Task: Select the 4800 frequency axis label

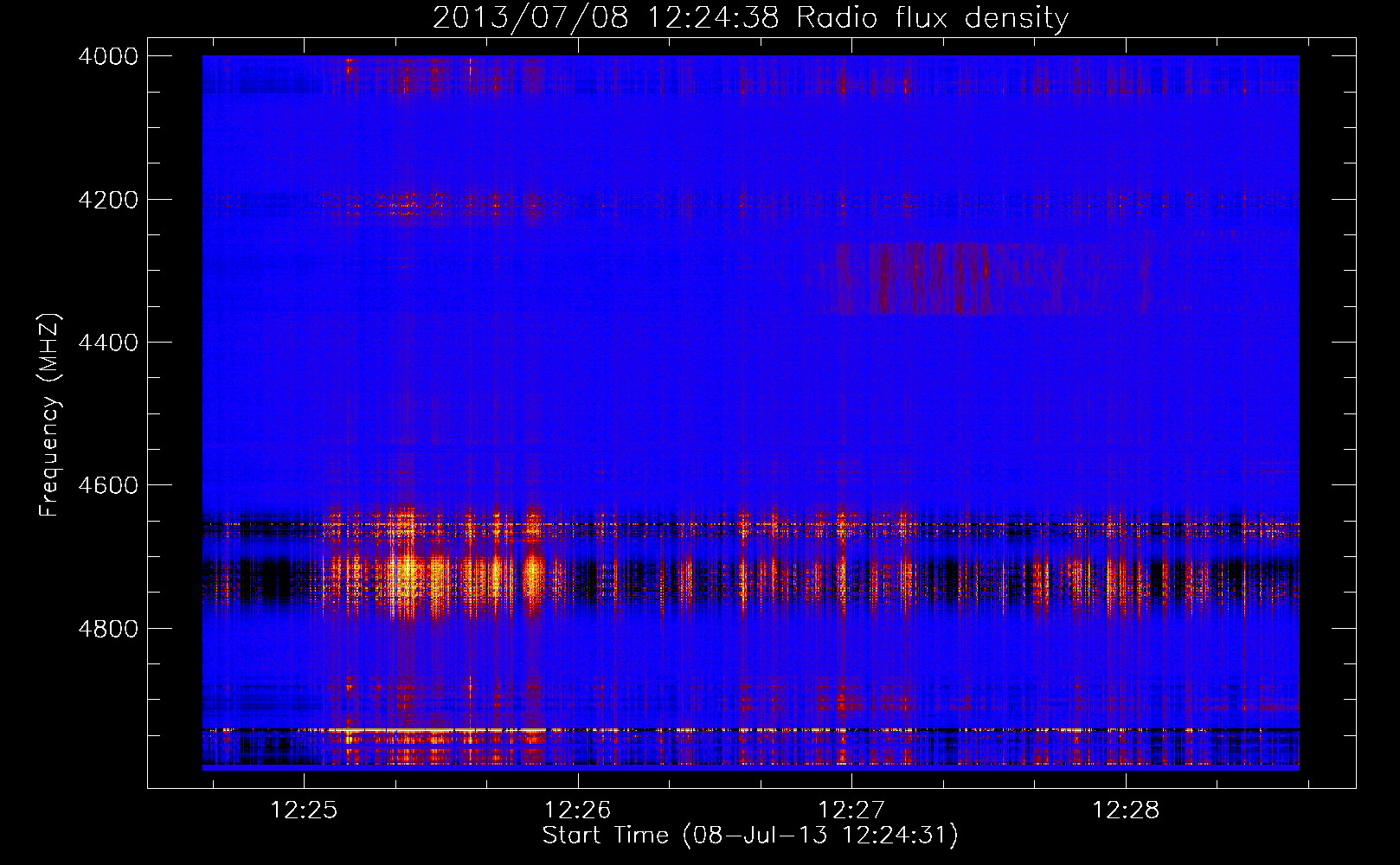Action: coord(108,629)
